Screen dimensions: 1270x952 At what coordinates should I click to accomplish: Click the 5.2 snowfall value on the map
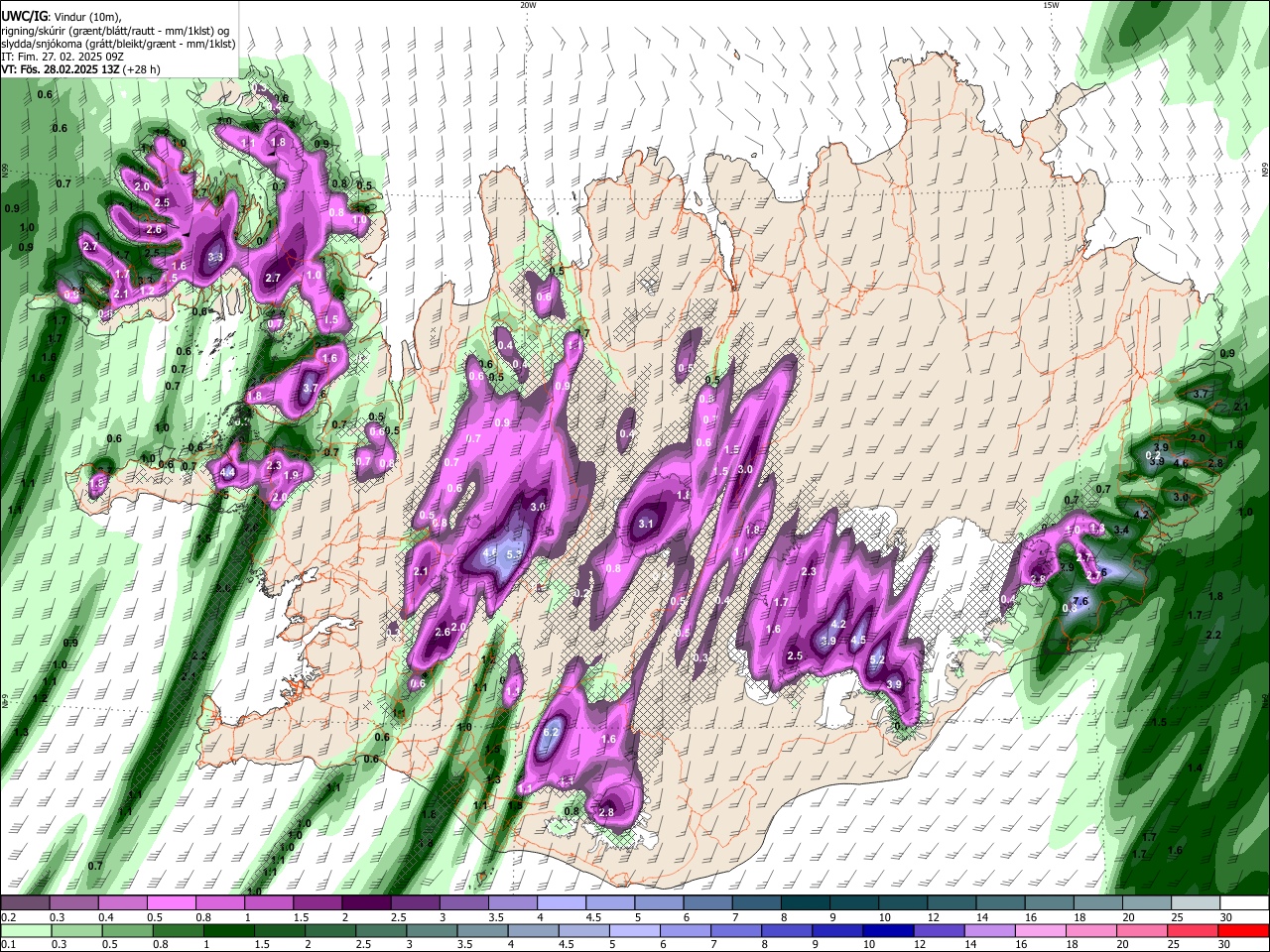coord(877,659)
